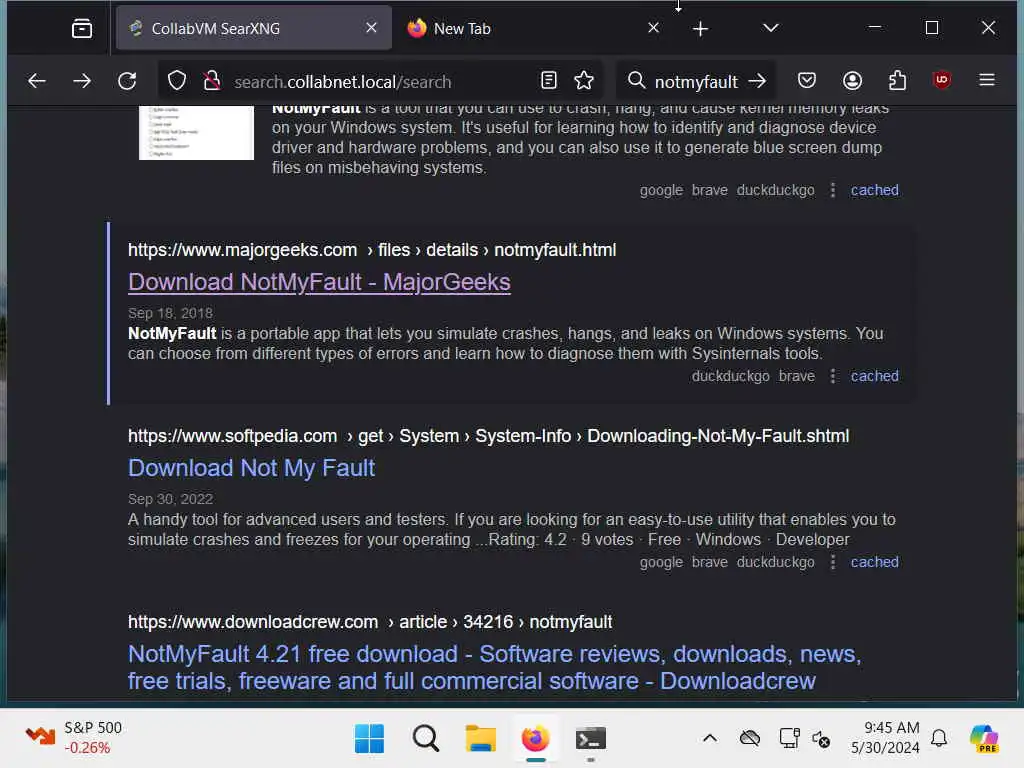
Task: Toggle Reader View for this page
Action: [549, 81]
